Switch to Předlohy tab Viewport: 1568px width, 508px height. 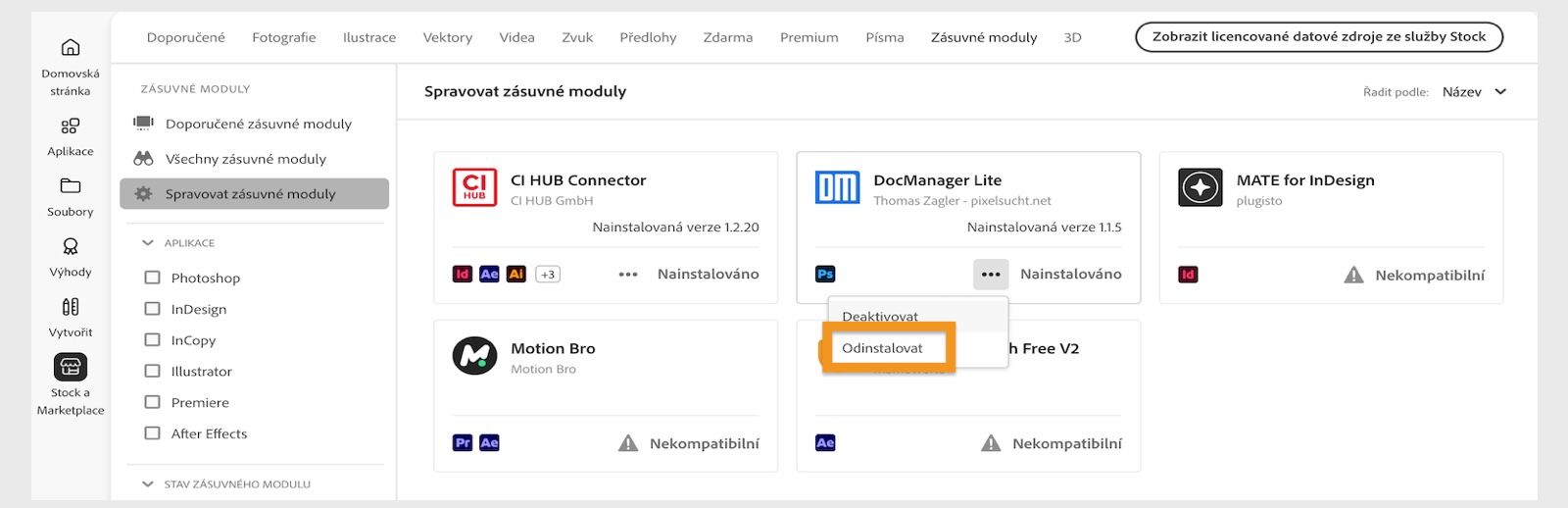coord(648,37)
